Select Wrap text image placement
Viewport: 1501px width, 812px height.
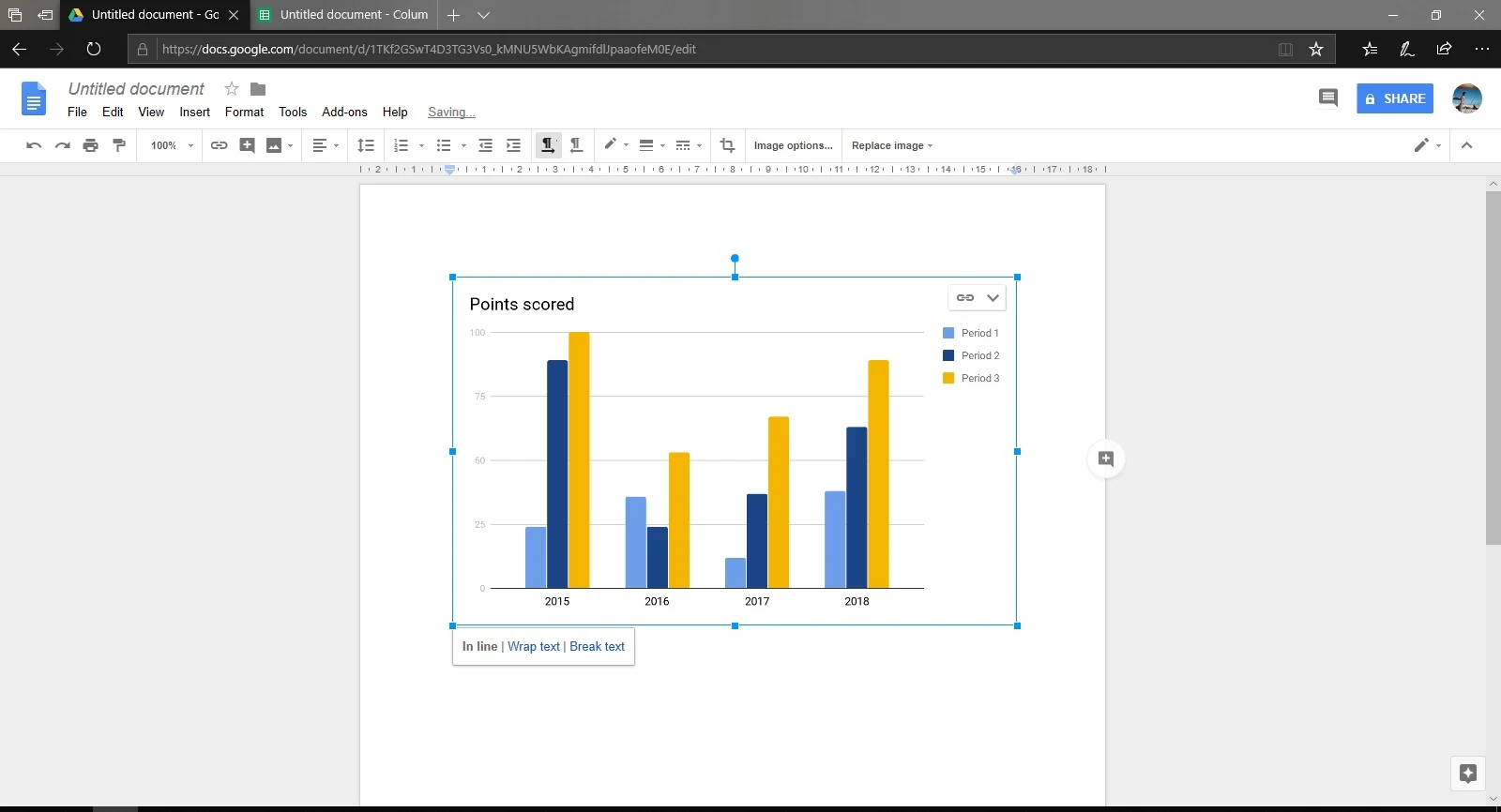tap(534, 646)
